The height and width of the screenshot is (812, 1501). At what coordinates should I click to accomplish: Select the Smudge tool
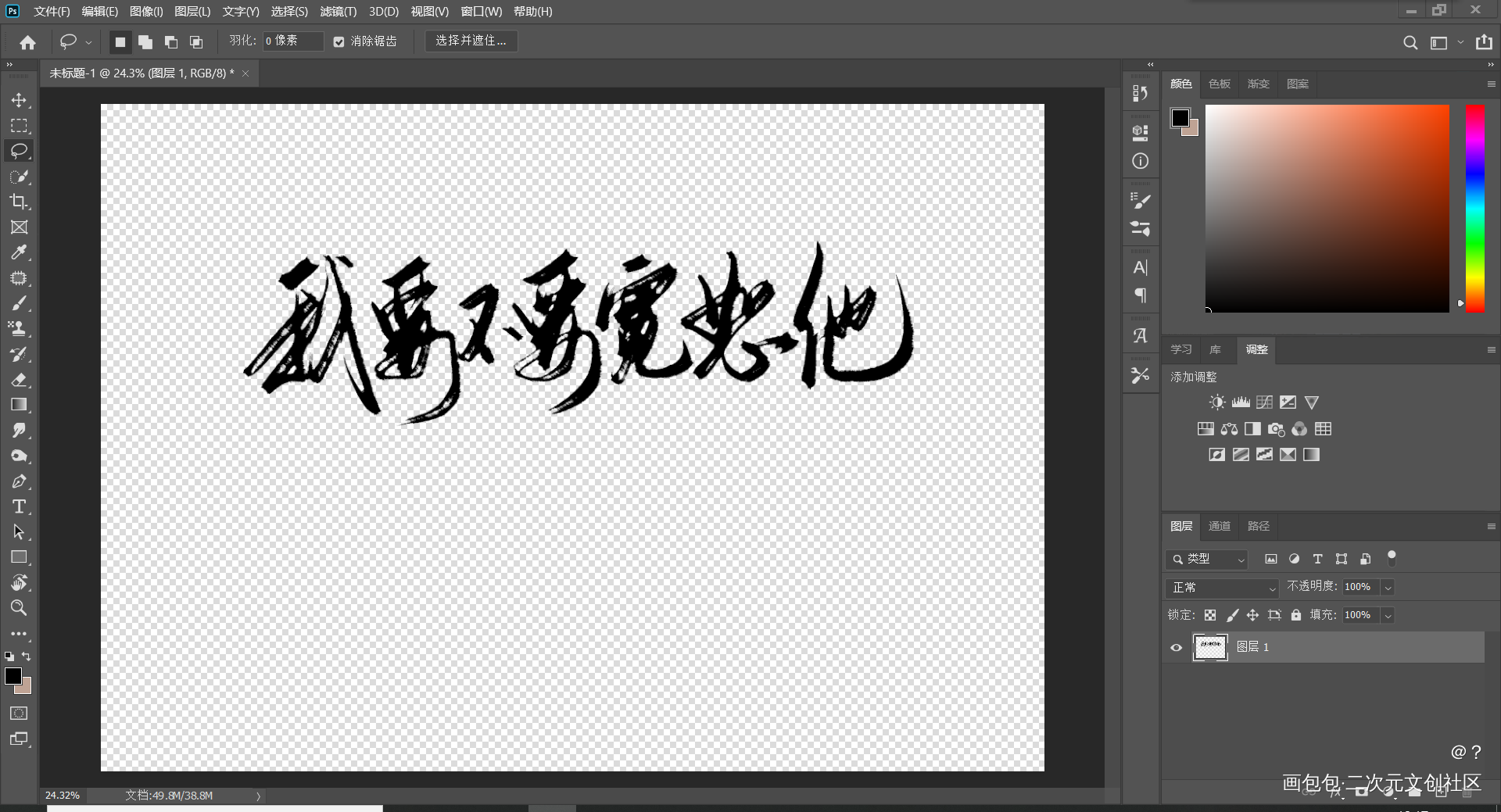[x=19, y=431]
